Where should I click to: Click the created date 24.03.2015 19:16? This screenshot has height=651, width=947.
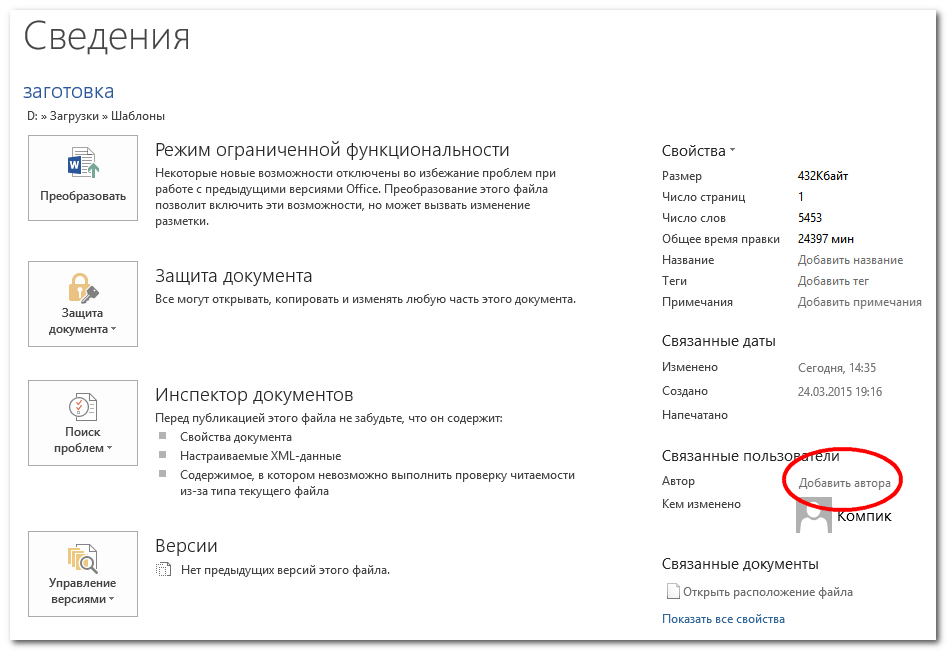839,392
